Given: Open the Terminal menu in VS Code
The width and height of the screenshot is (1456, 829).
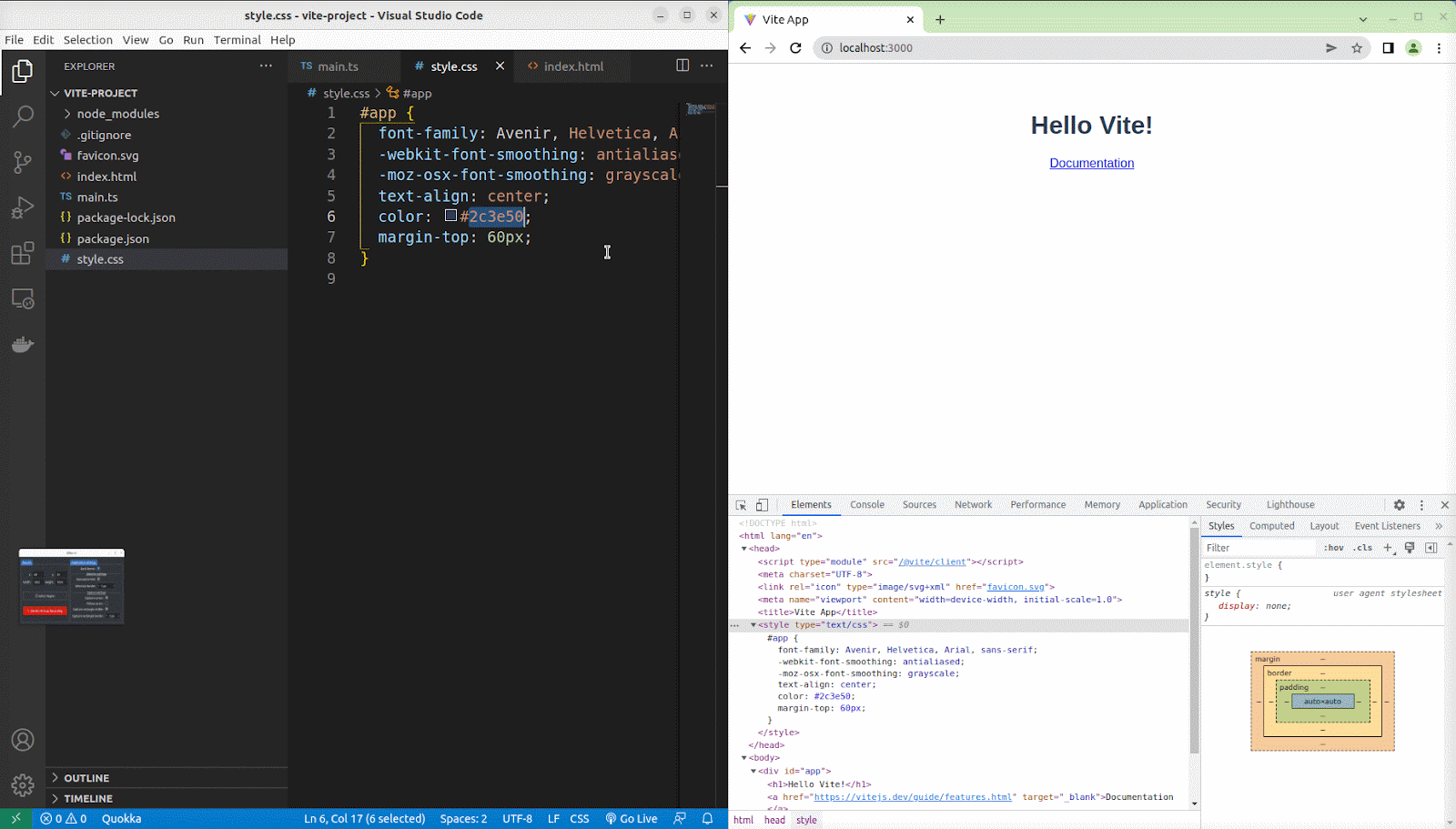Looking at the screenshot, I should coord(237,40).
